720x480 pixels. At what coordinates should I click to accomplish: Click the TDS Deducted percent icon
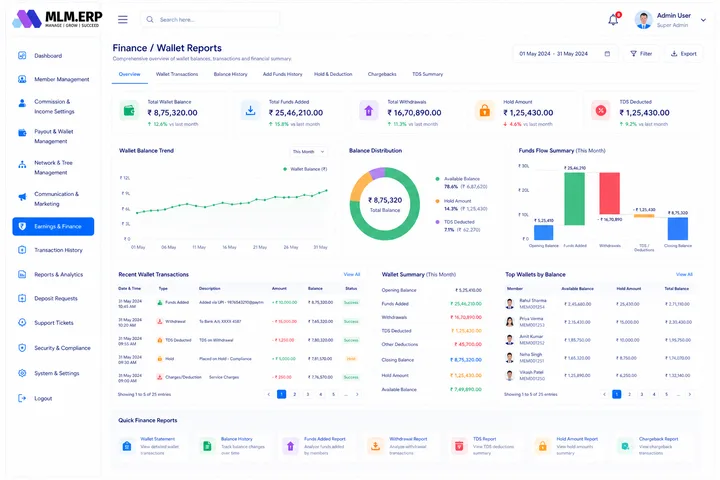[x=601, y=111]
